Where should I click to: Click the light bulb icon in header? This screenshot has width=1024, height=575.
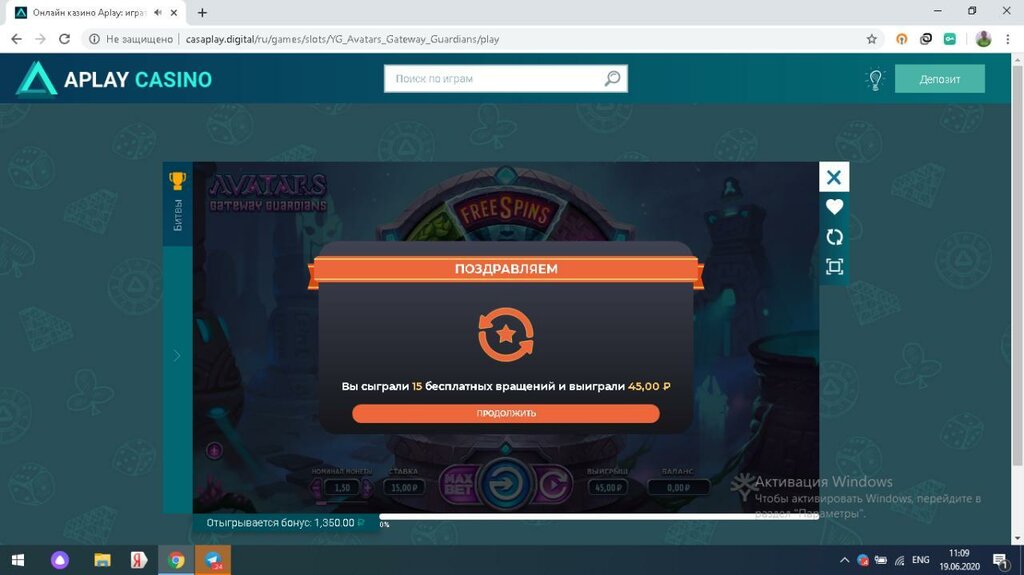pyautogui.click(x=875, y=79)
